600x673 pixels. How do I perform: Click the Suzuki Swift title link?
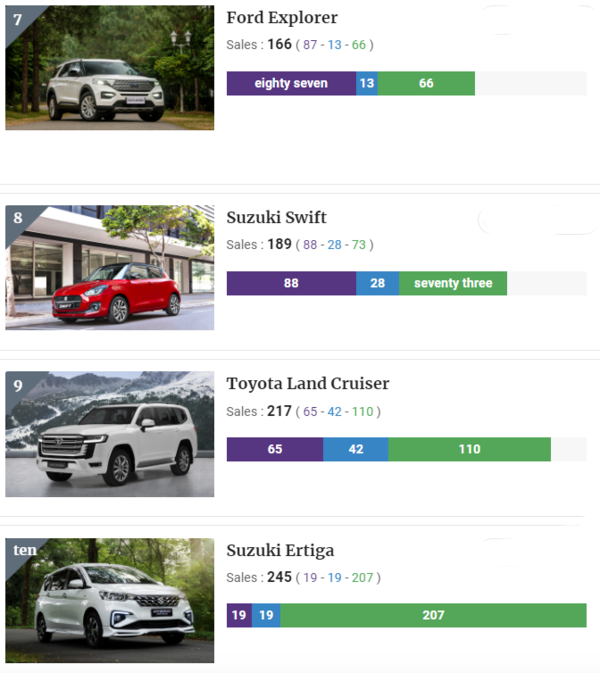point(276,217)
